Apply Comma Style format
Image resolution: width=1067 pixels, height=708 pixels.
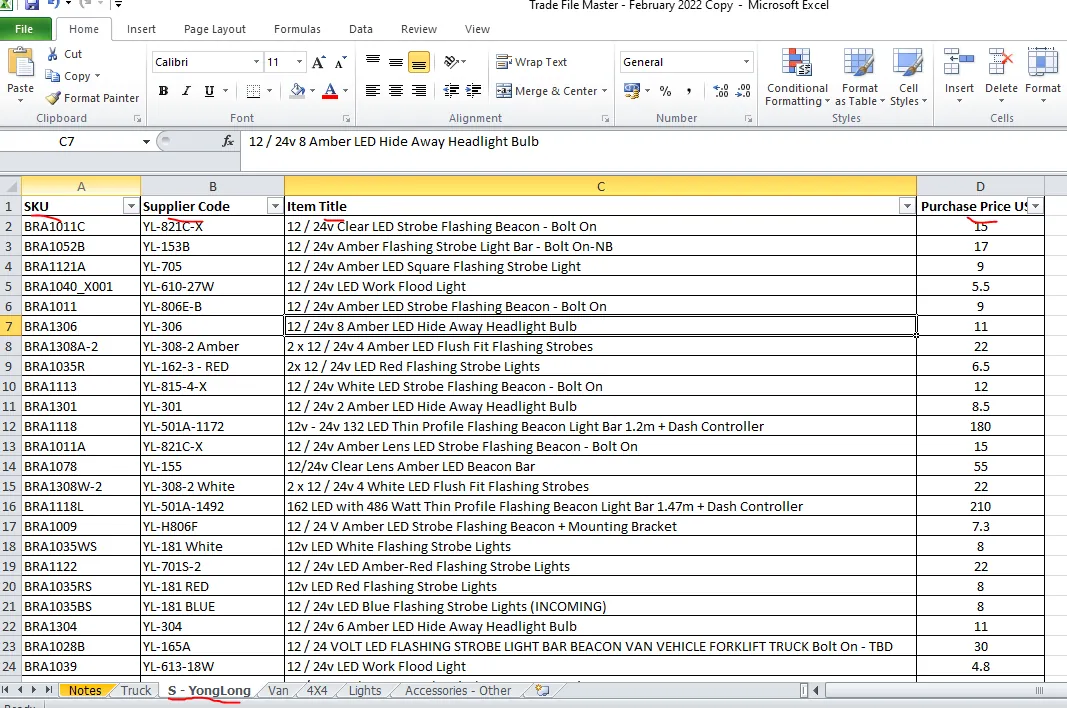689,91
